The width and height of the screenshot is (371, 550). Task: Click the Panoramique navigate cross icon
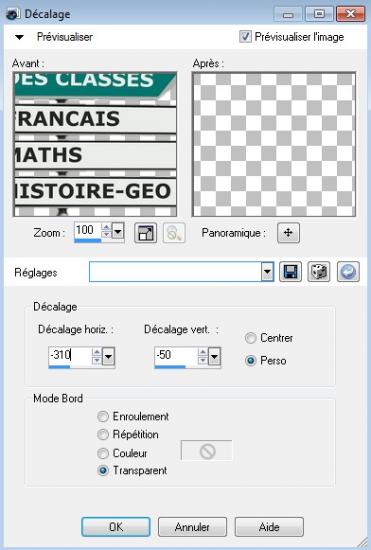(x=288, y=233)
